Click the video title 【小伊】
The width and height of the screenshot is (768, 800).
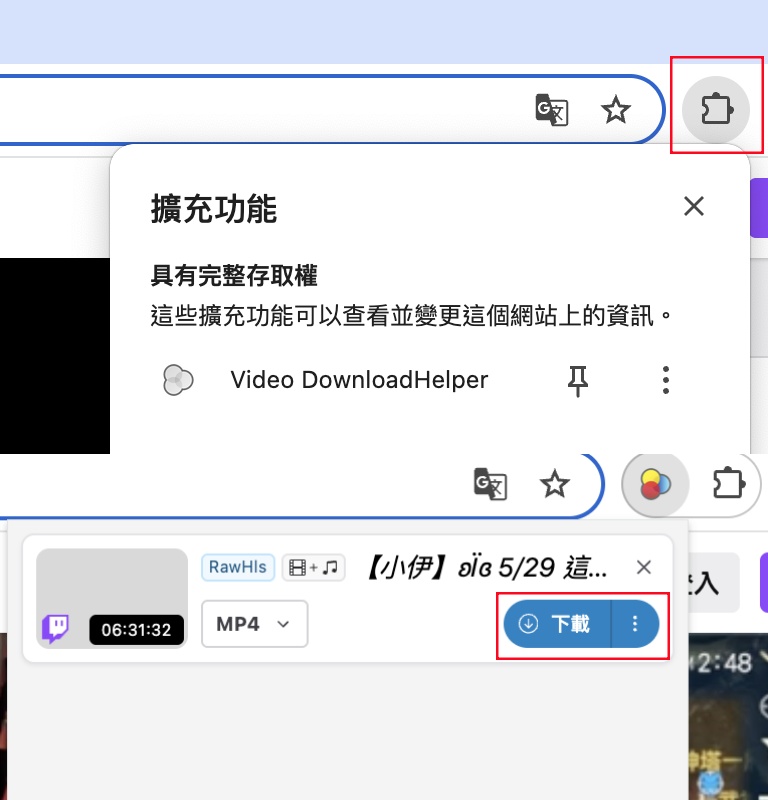(487, 567)
